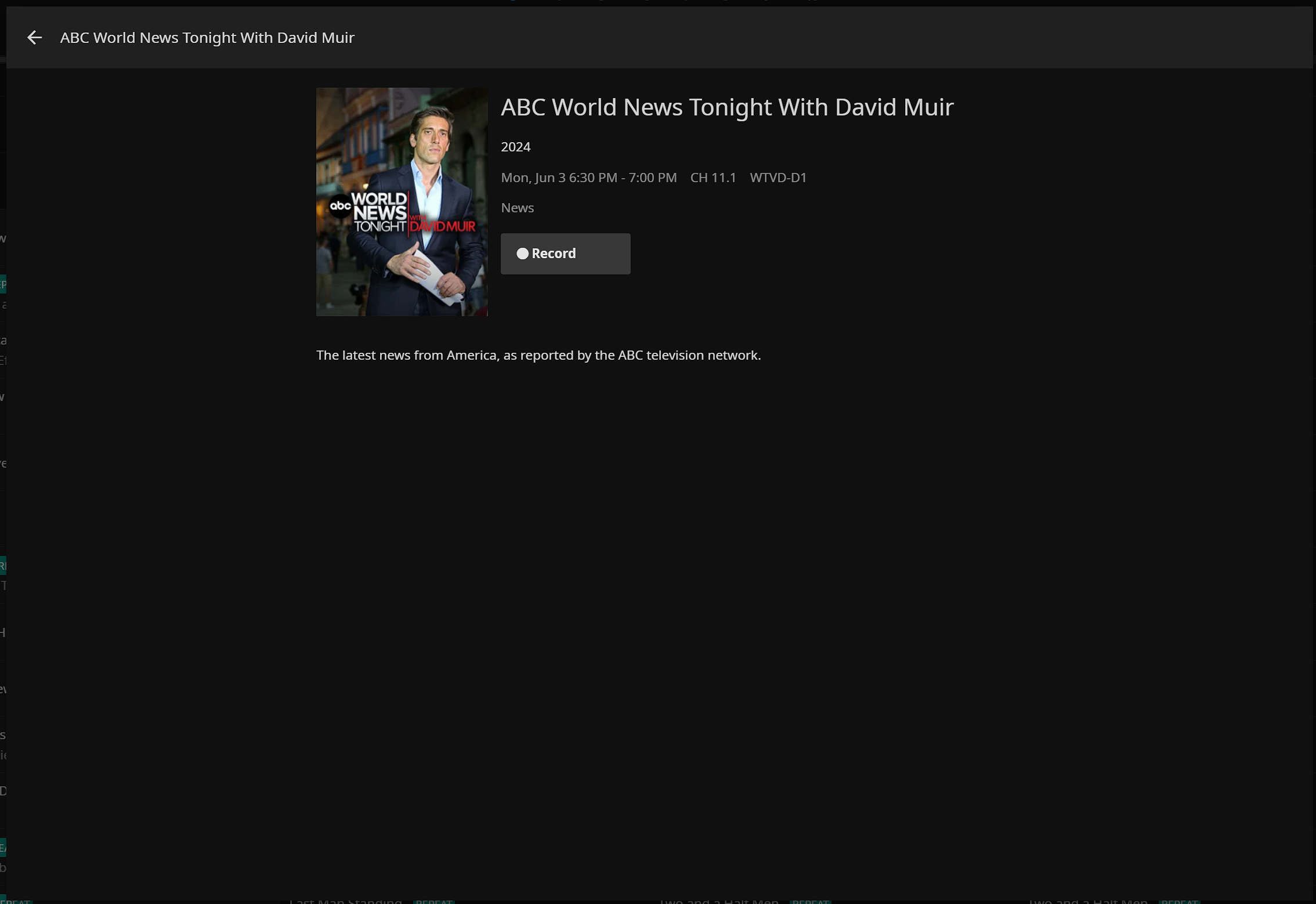Click the white record dot icon
Image resolution: width=1316 pixels, height=904 pixels.
coord(522,254)
